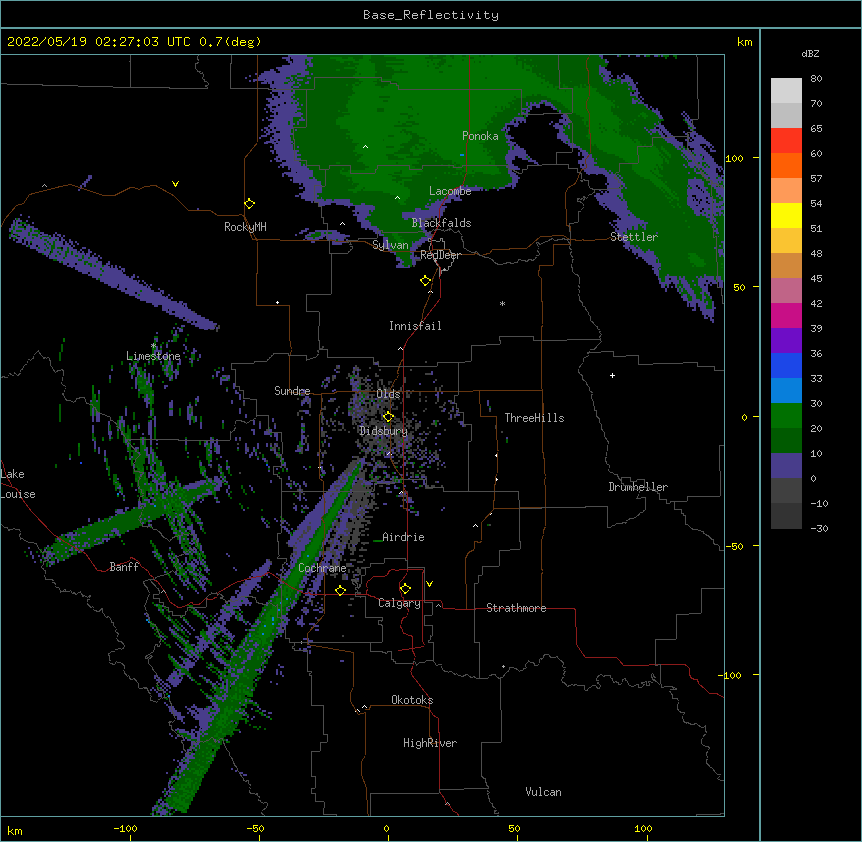Screen dimensions: 862x842
Task: Click the yellow diamond marker above Calgary label
Action: click(405, 589)
